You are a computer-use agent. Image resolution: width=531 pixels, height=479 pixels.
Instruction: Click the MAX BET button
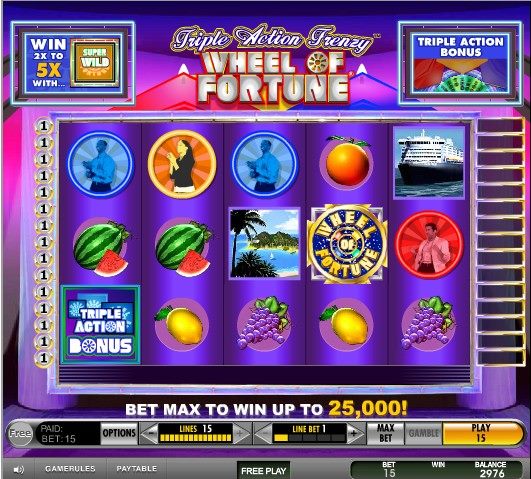pos(386,433)
